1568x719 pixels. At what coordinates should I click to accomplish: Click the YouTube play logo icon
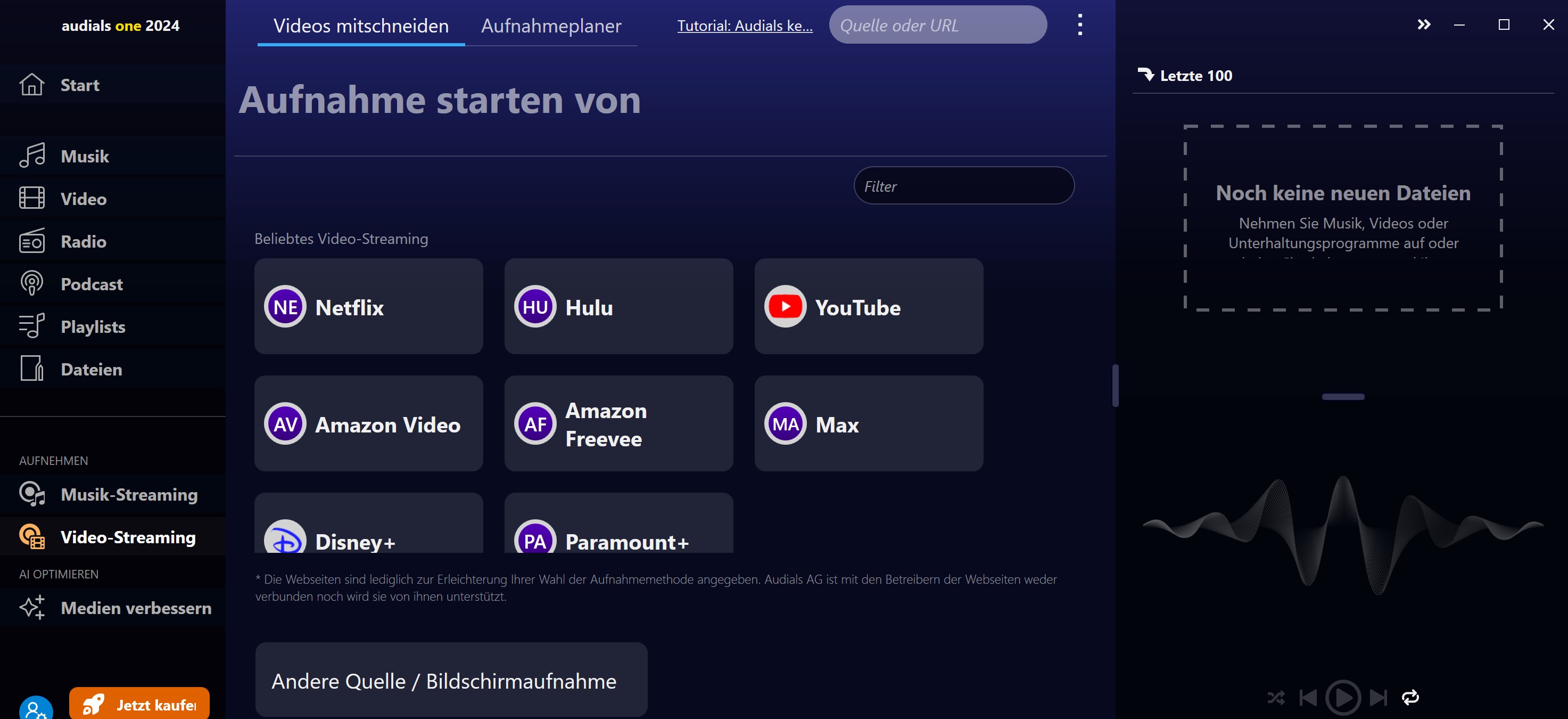coord(785,306)
